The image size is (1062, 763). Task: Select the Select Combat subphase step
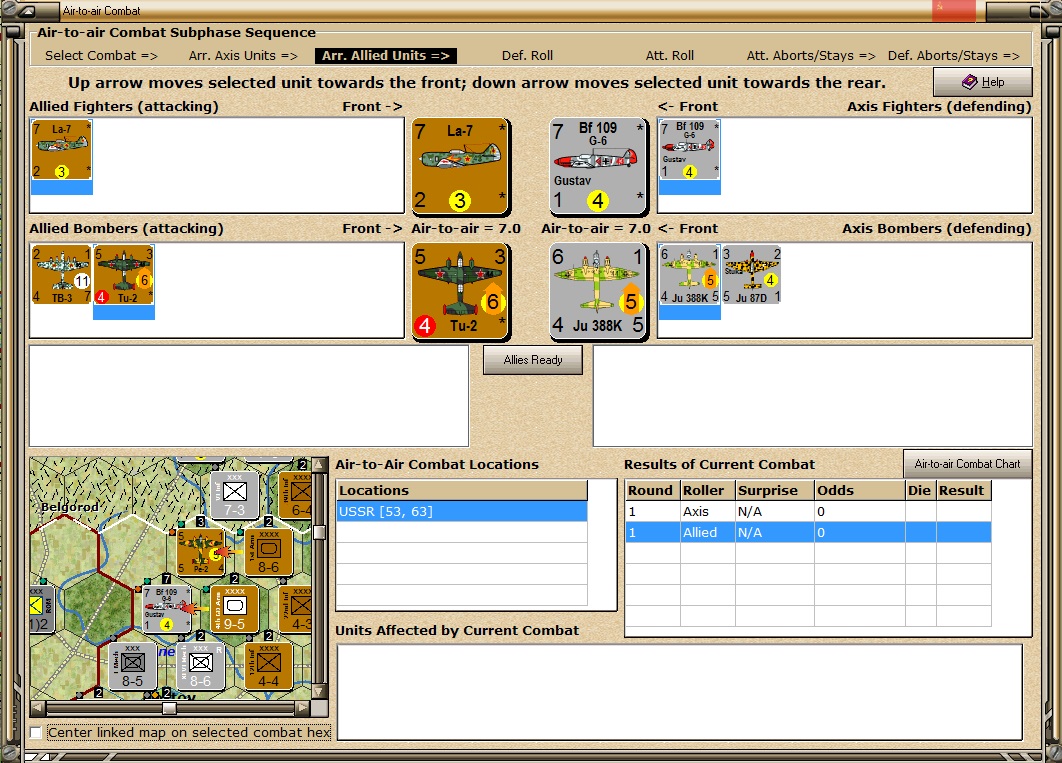click(x=101, y=56)
